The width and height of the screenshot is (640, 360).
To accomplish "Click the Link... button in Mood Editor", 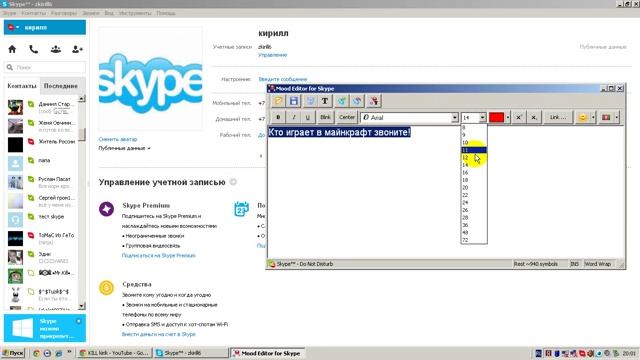I will (558, 118).
